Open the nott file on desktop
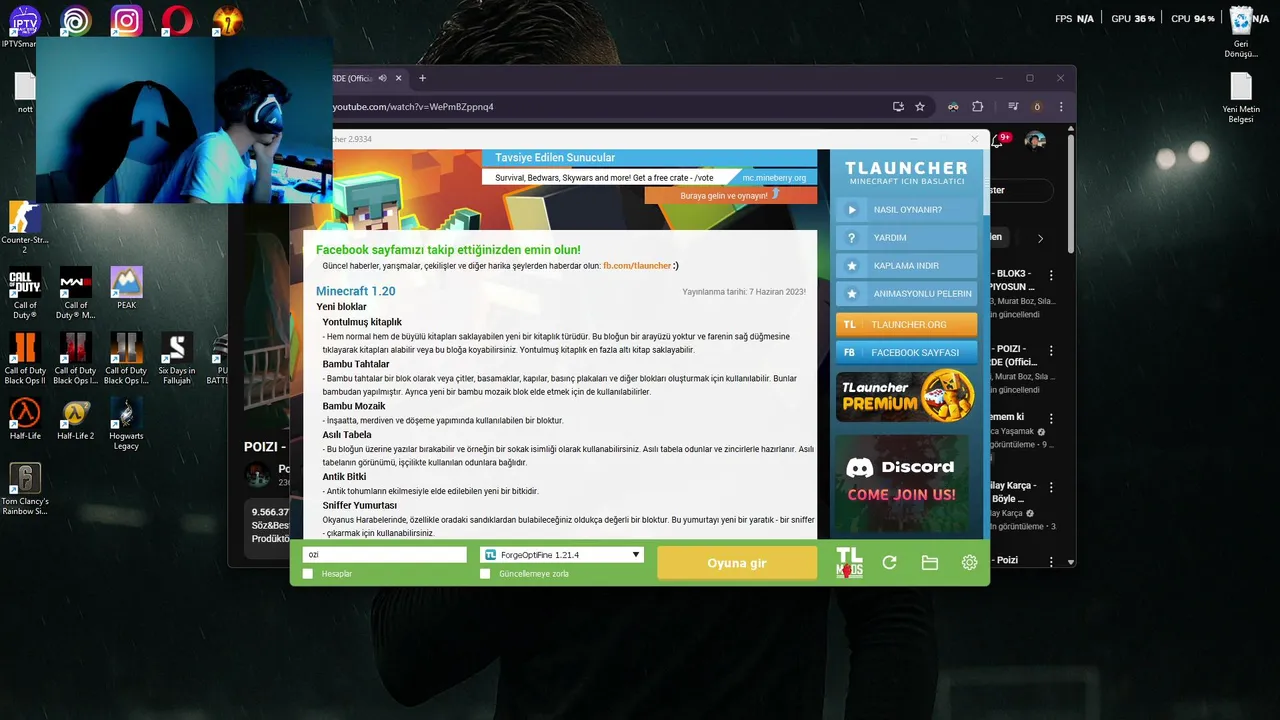The width and height of the screenshot is (1280, 720). [x=25, y=93]
